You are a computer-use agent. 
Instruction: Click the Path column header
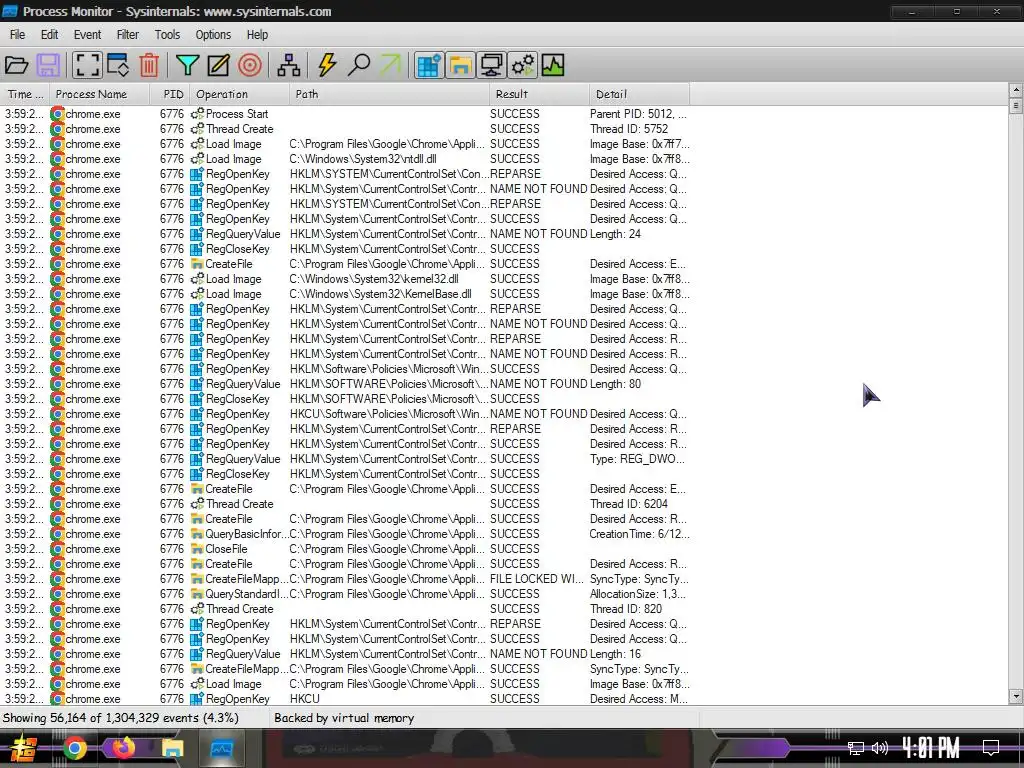click(389, 94)
